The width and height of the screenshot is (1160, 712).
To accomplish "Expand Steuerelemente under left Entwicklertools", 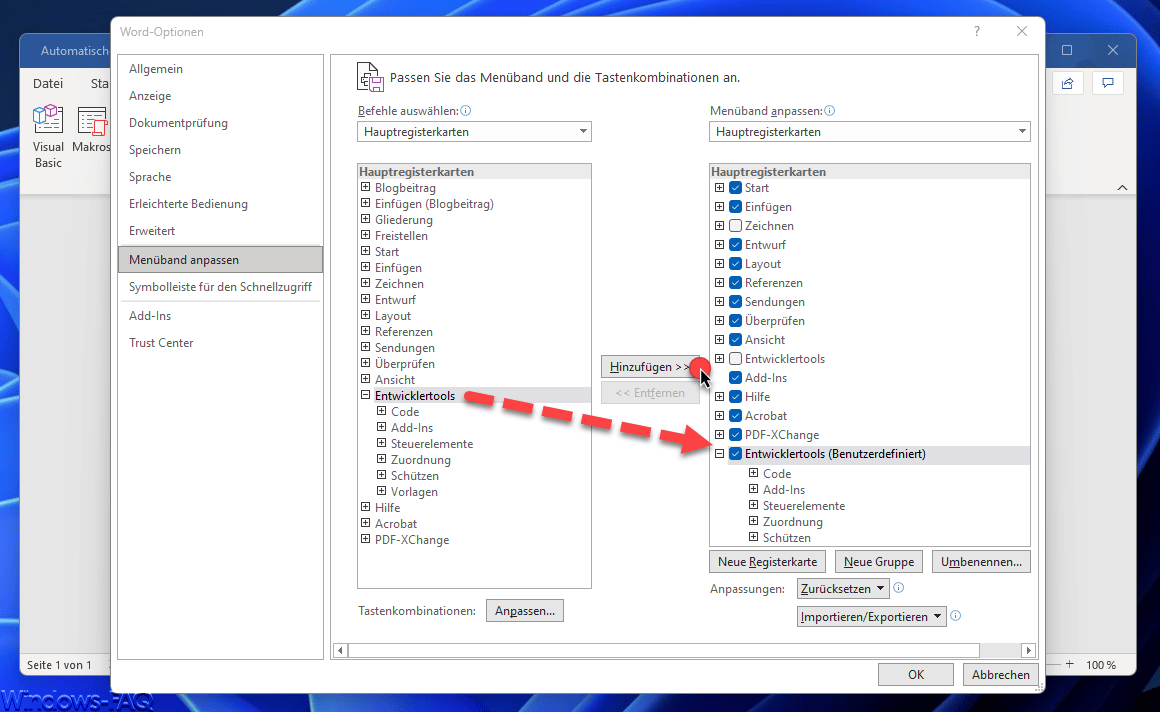I will 382,443.
